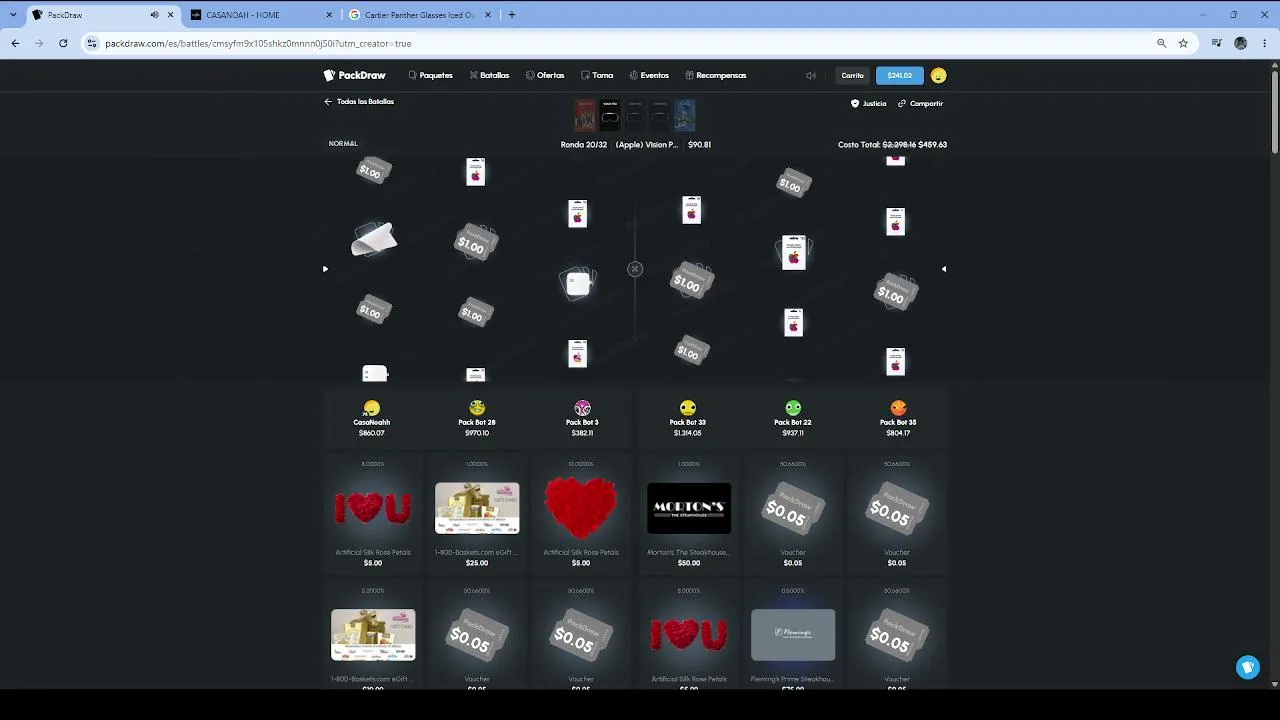Open the Recompensas menu item
This screenshot has height=720, width=1280.
click(716, 75)
